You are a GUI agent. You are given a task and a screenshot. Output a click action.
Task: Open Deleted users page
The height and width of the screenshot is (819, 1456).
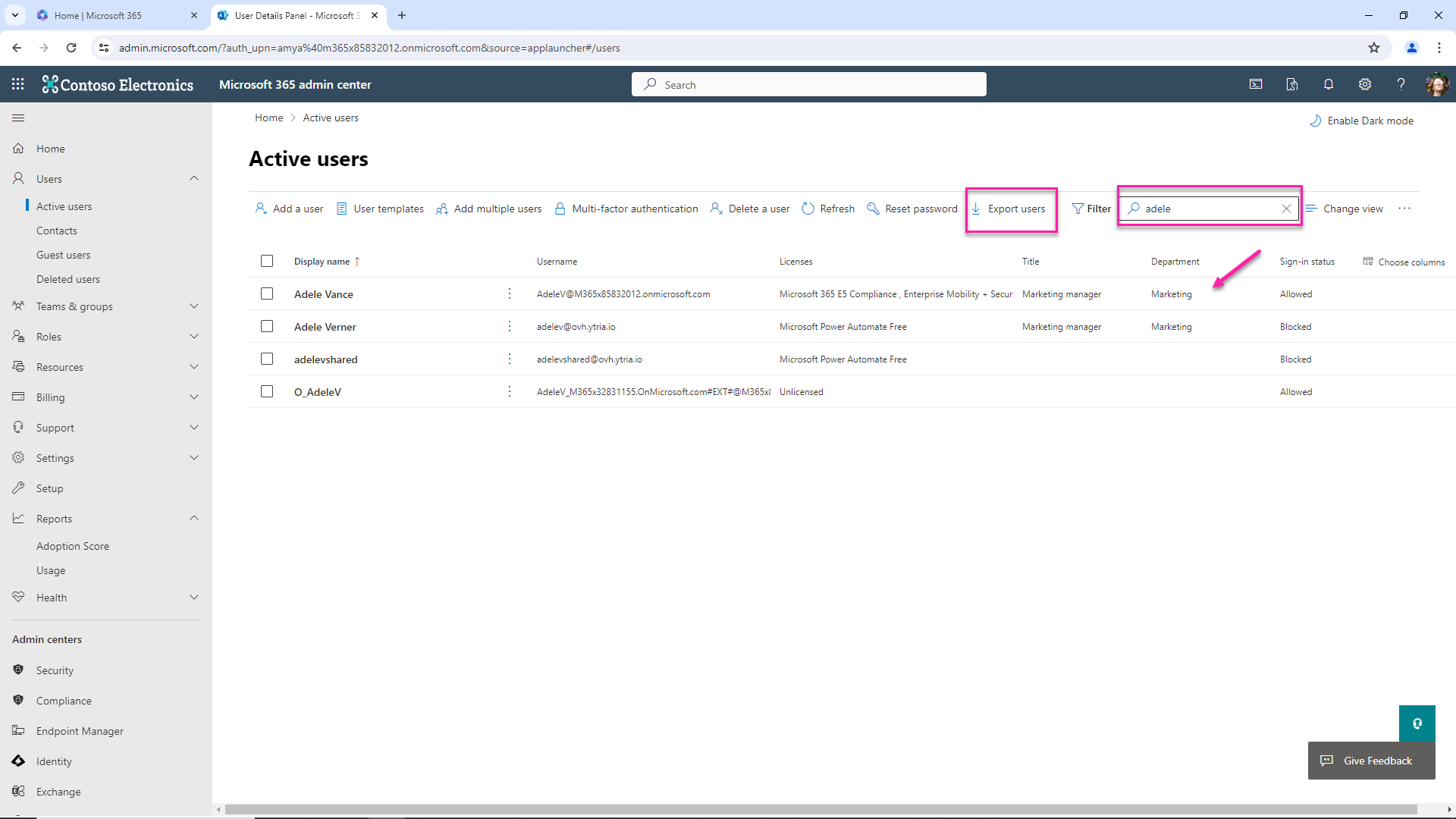[x=68, y=279]
